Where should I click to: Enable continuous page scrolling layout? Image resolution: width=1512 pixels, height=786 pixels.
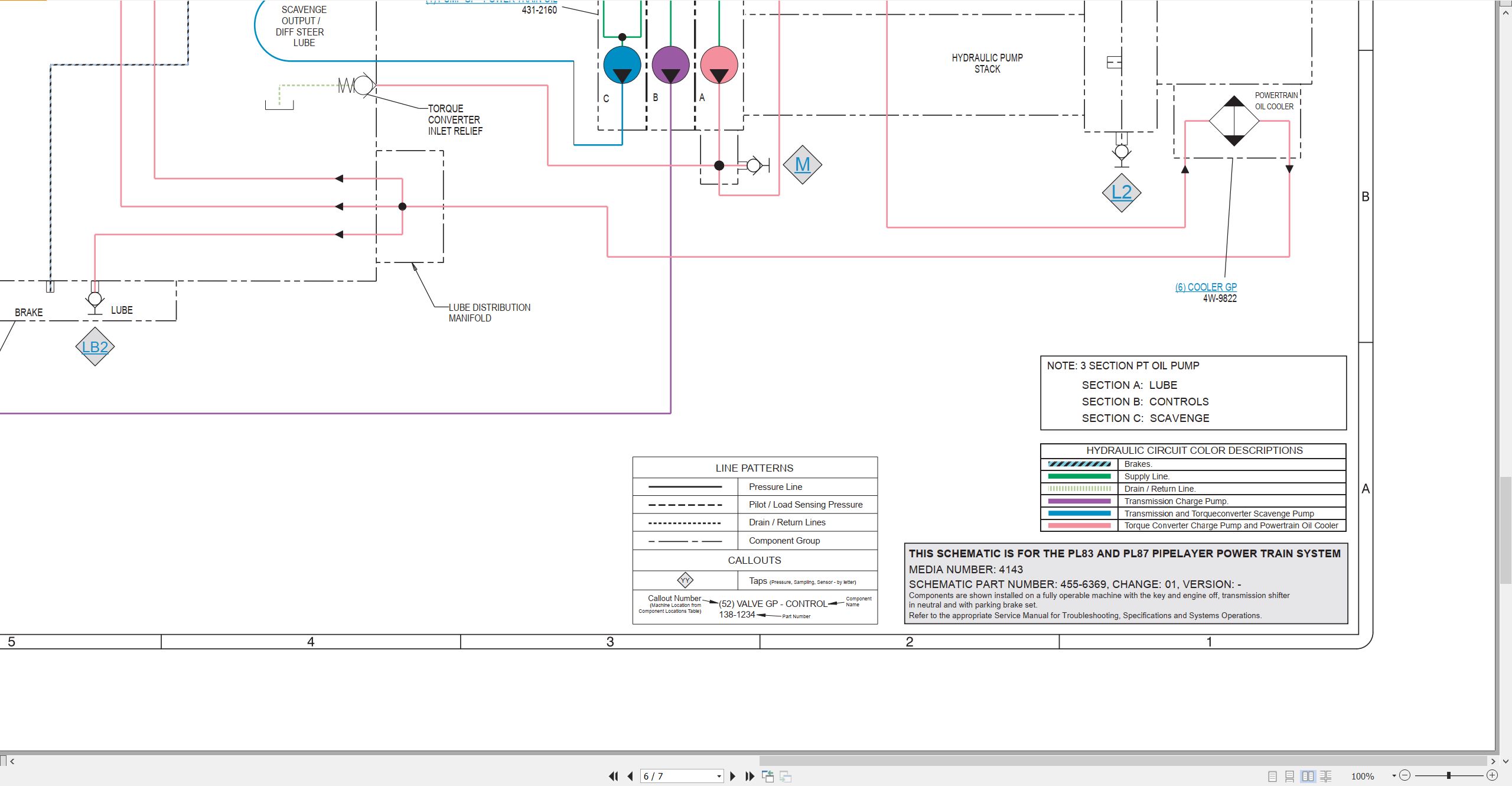click(x=1289, y=776)
